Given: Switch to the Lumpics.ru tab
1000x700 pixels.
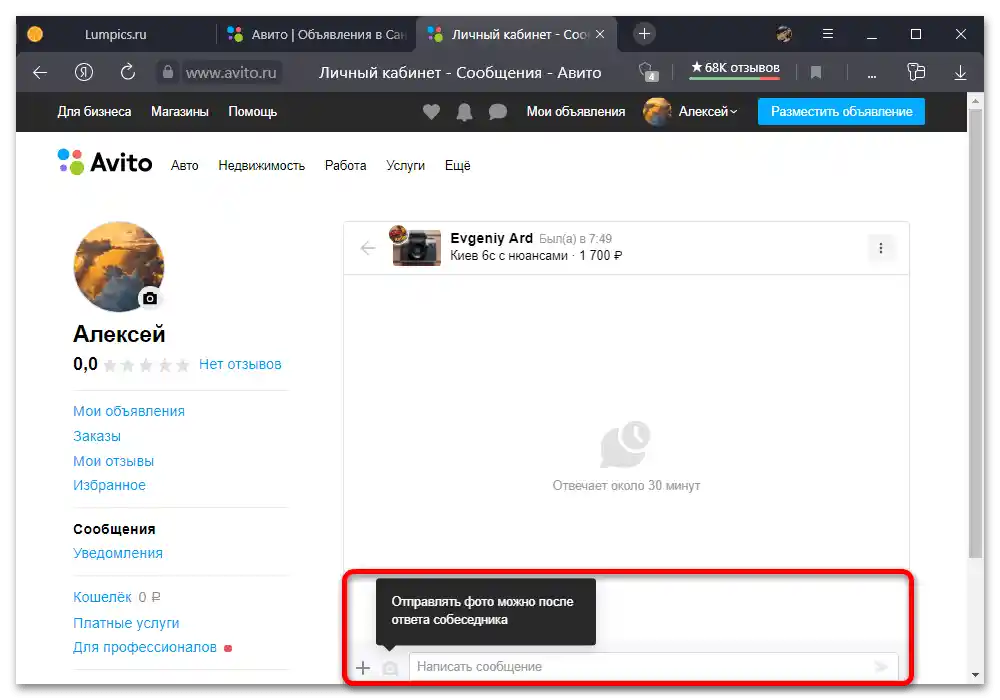Looking at the screenshot, I should 115,34.
